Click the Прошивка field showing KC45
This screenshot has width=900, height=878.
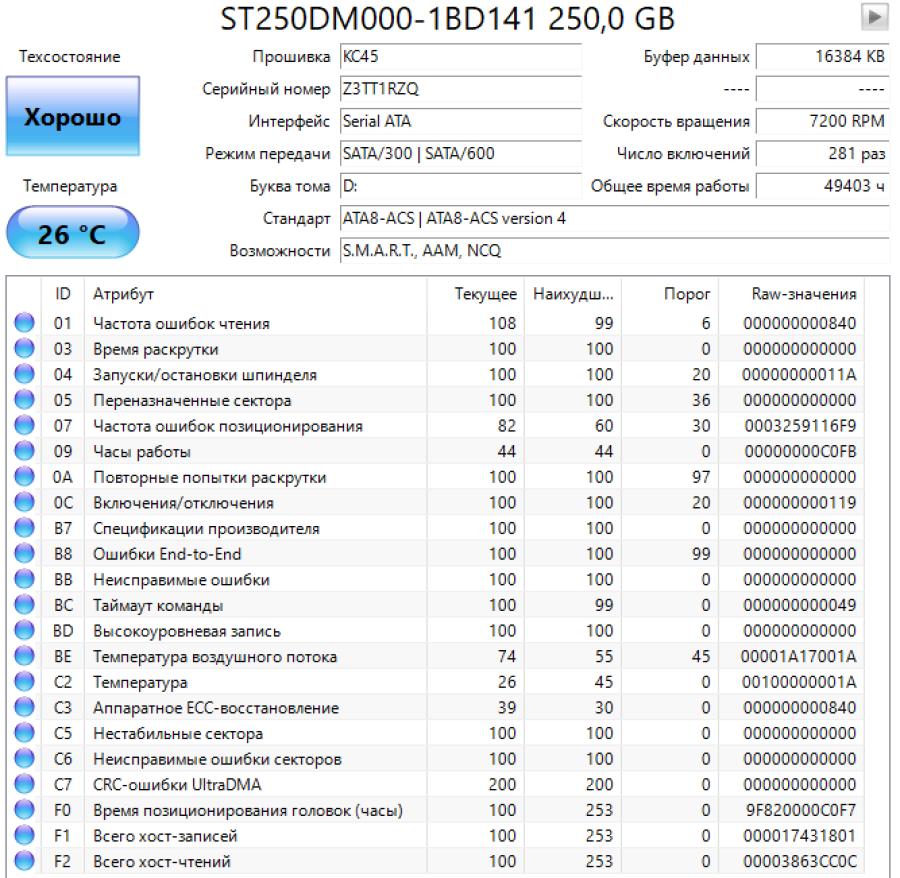459,57
